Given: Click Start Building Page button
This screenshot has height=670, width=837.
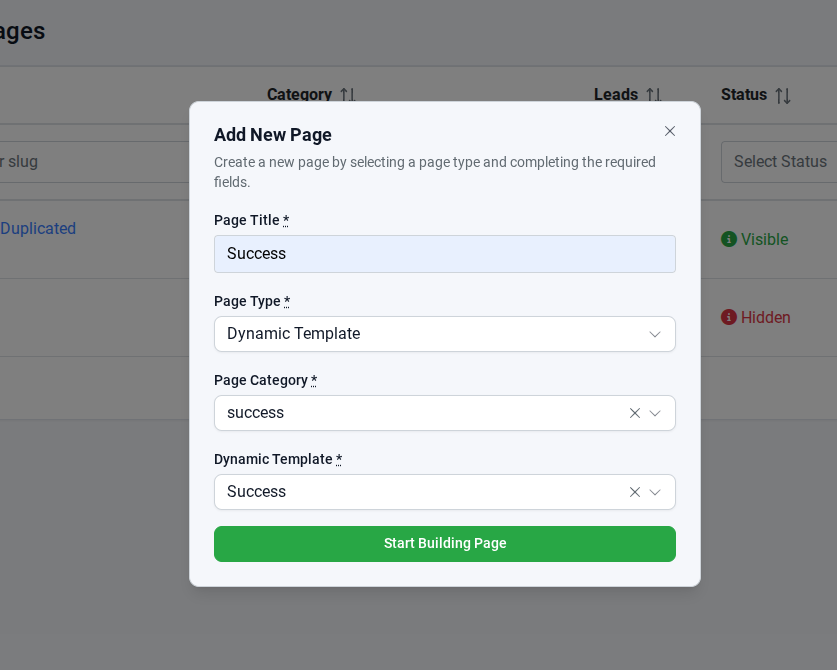Looking at the screenshot, I should pyautogui.click(x=445, y=544).
